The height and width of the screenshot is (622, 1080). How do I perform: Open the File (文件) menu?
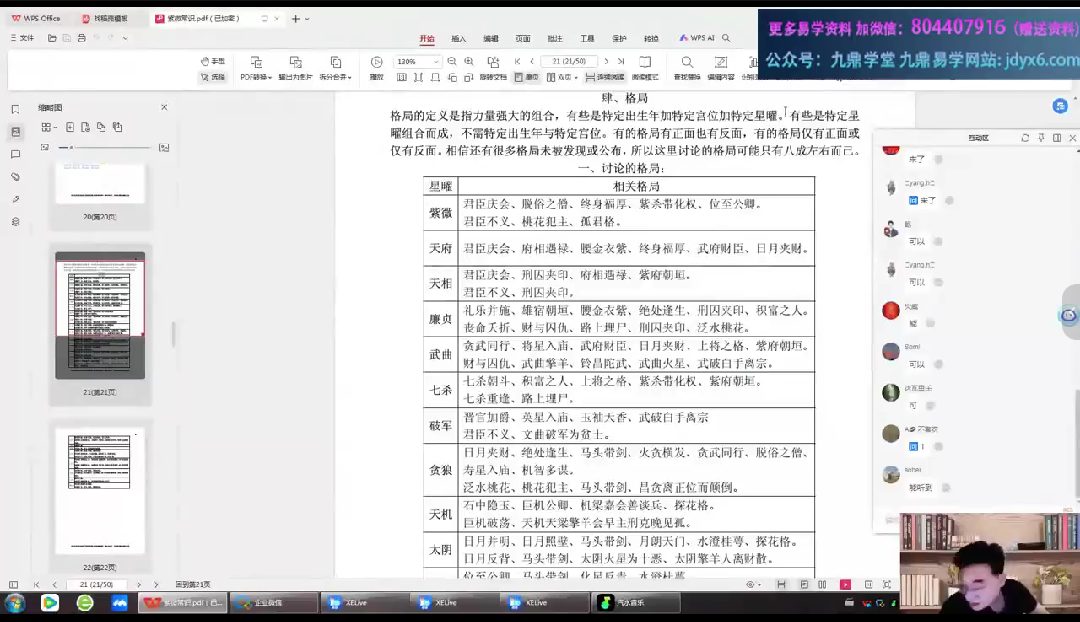[22, 38]
